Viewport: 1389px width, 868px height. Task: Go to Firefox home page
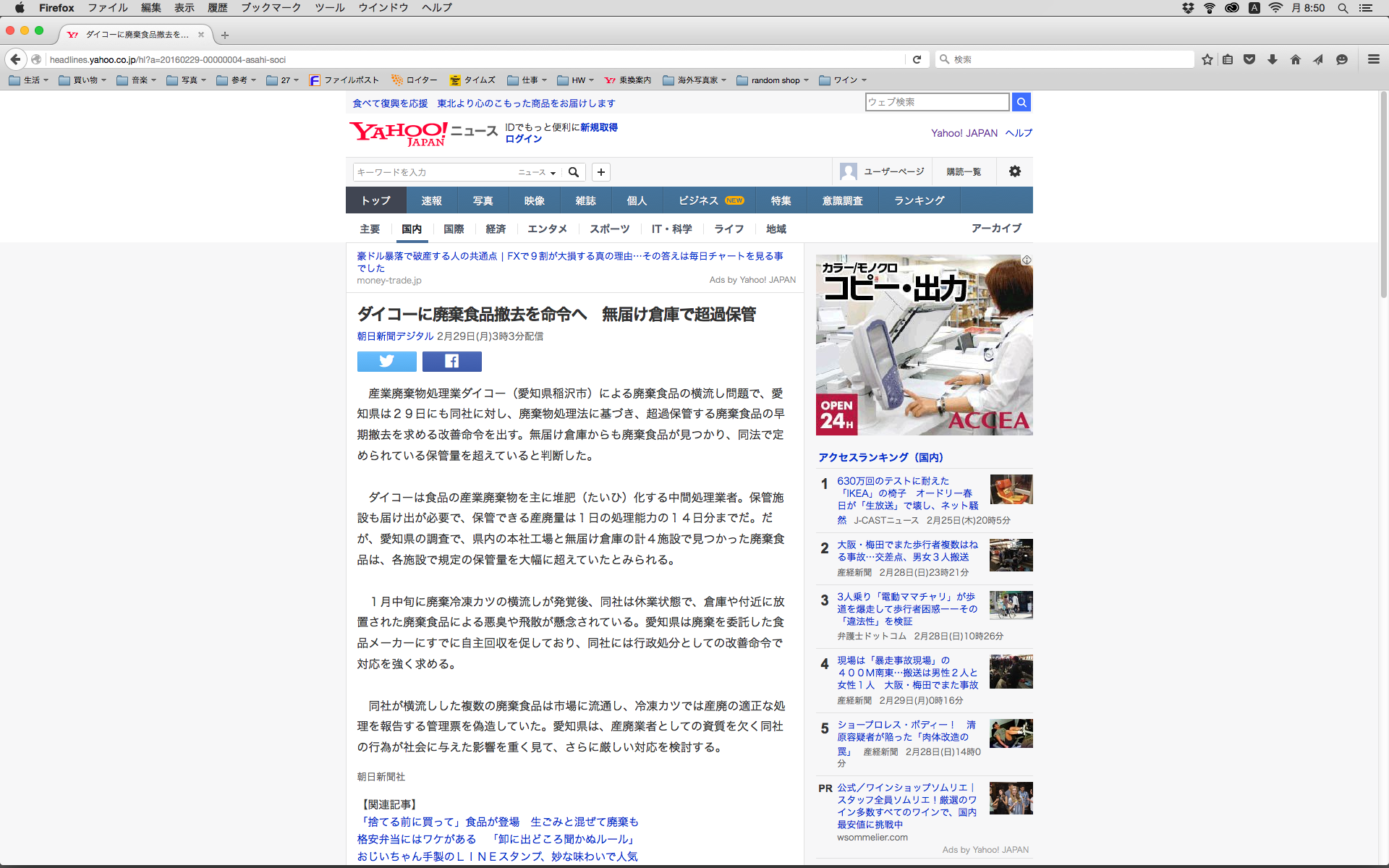coord(1295,59)
